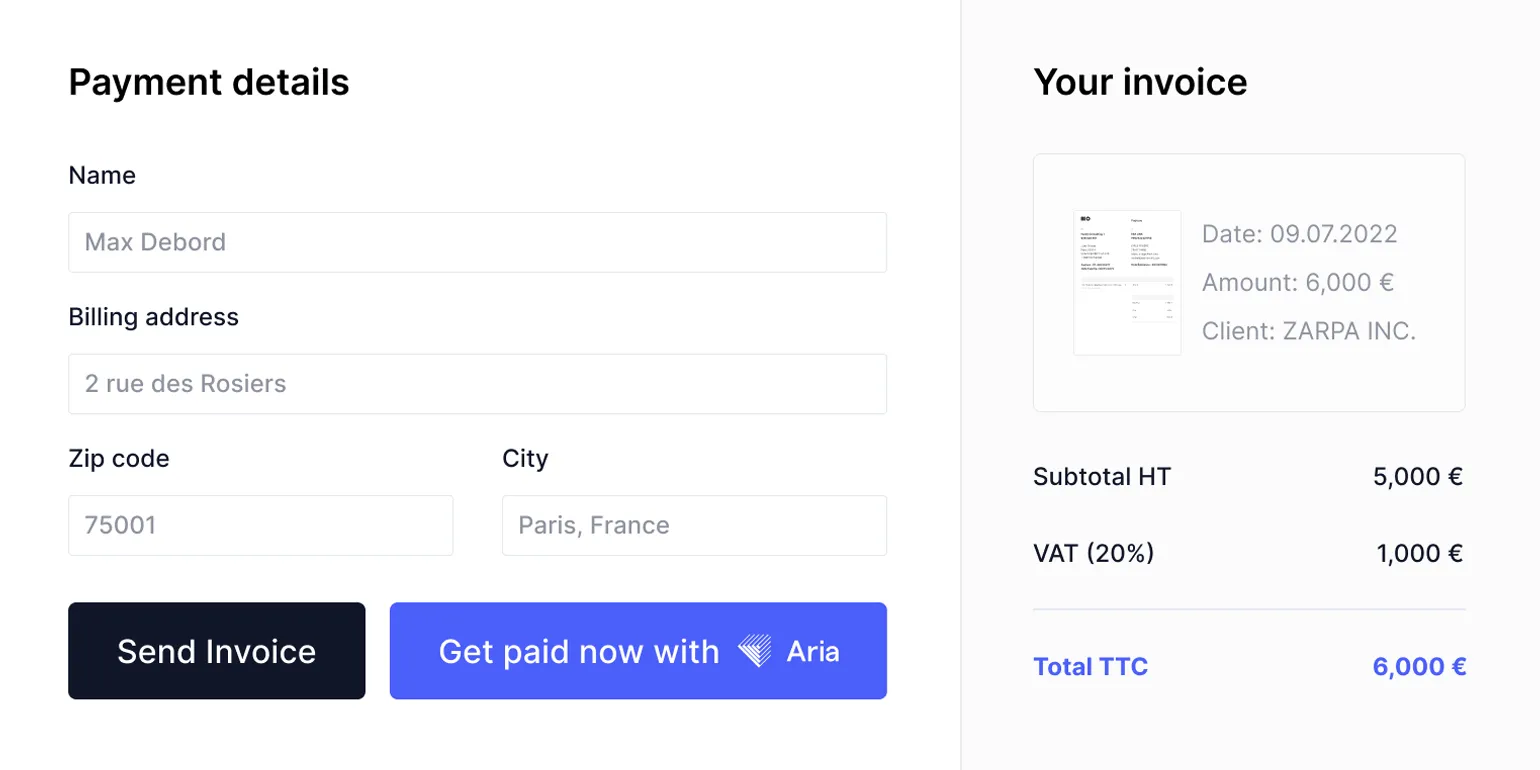Click the Client ZARPA INC. label
This screenshot has height=770, width=1540.
pos(1308,330)
